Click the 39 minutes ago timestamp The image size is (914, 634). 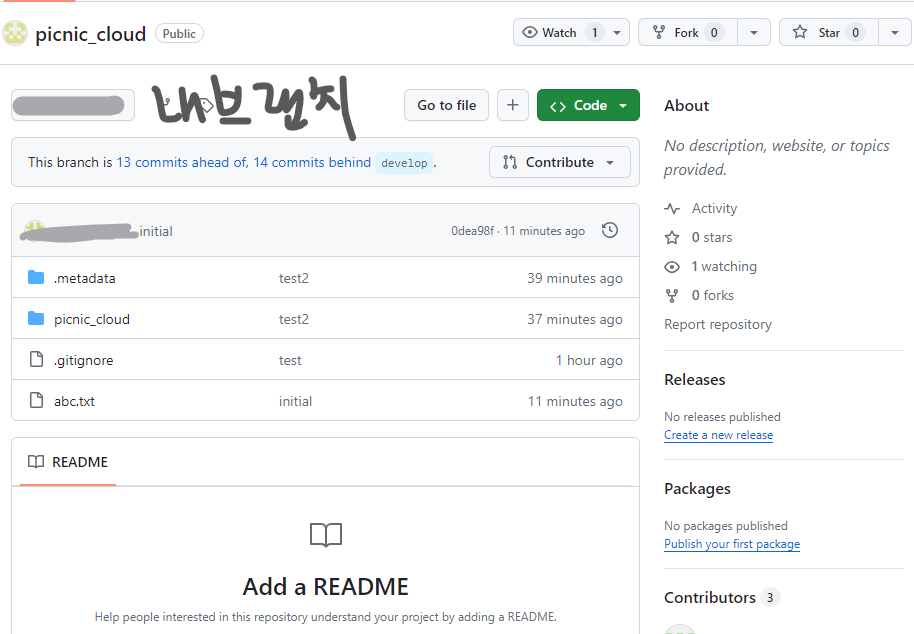[575, 279]
